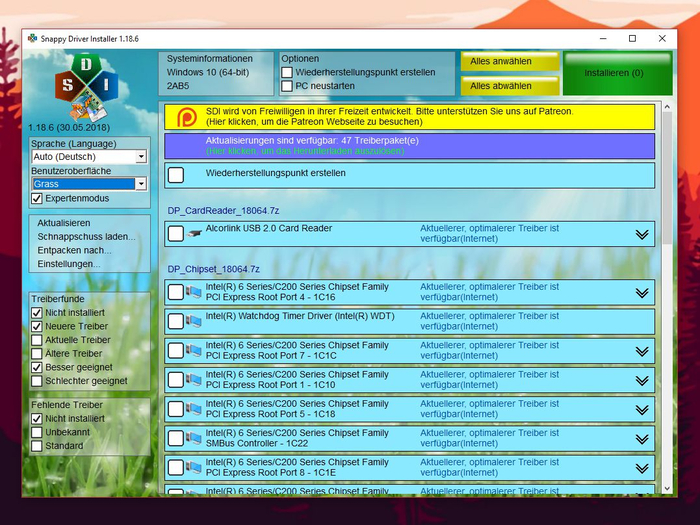Uncheck Nicht installiert under Treiberfunde

click(37, 313)
